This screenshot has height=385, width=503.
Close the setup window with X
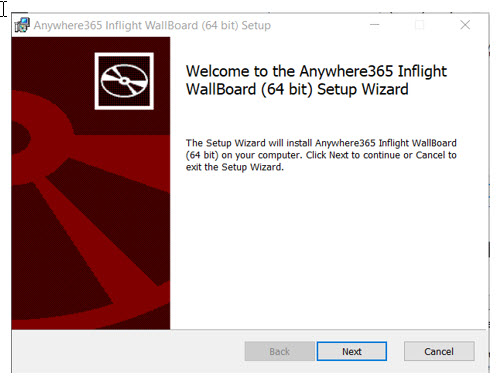coord(465,25)
